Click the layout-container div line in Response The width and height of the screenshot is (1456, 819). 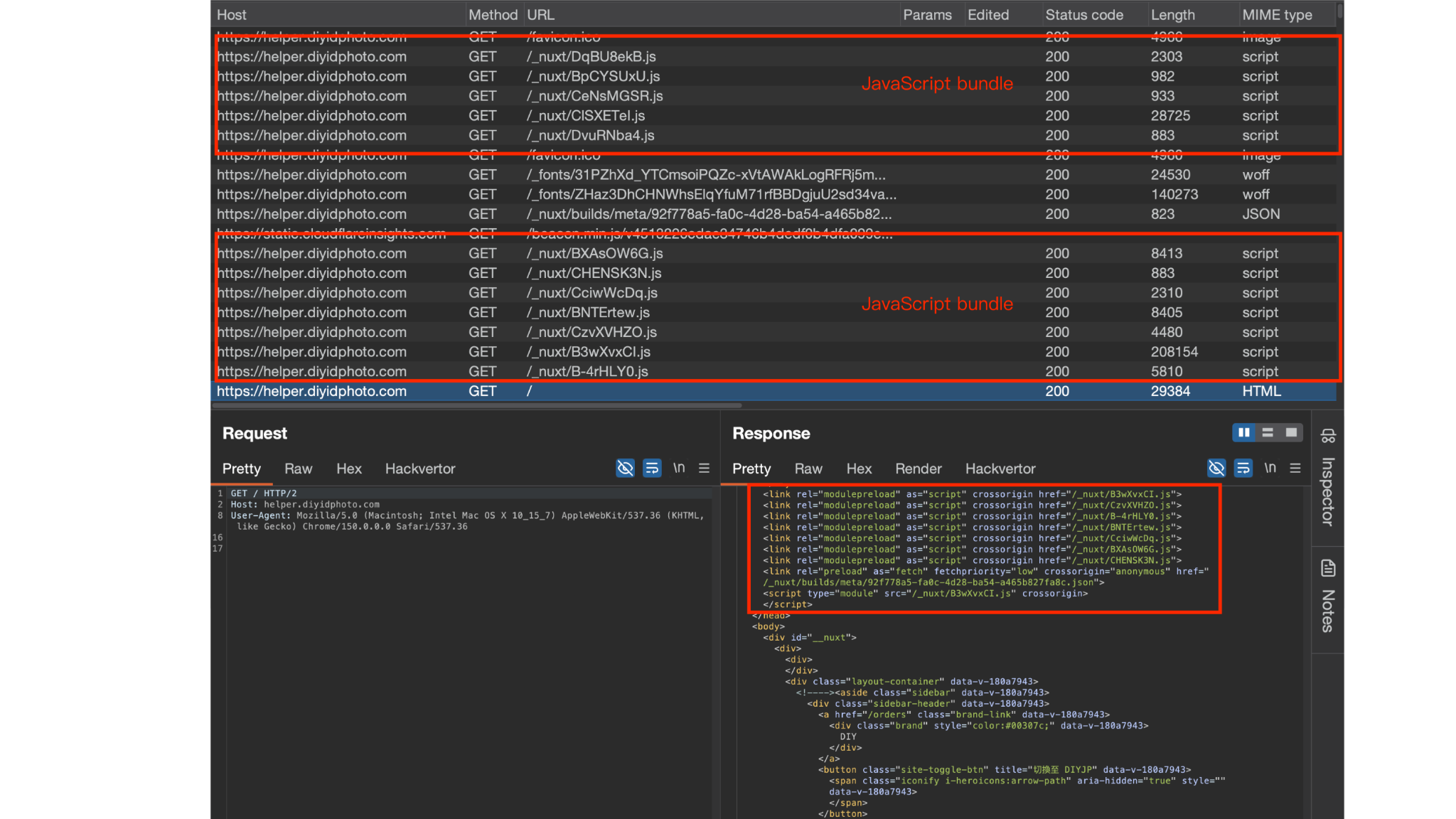point(911,682)
